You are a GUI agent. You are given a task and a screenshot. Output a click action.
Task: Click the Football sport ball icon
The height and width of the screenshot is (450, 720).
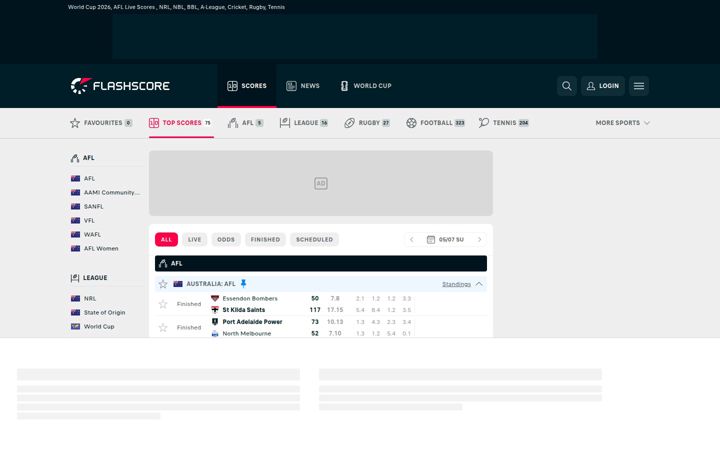coord(411,123)
